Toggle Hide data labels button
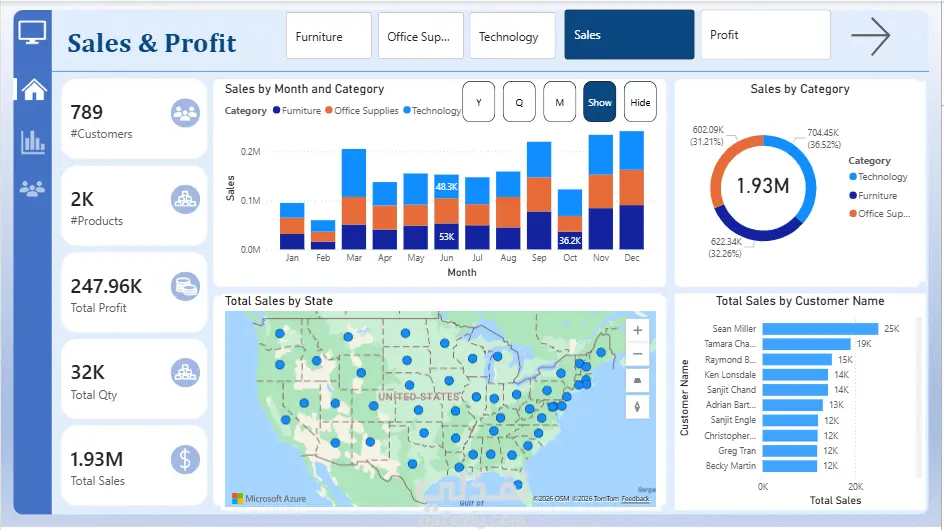Viewport: 944px width, 530px height. 640,102
